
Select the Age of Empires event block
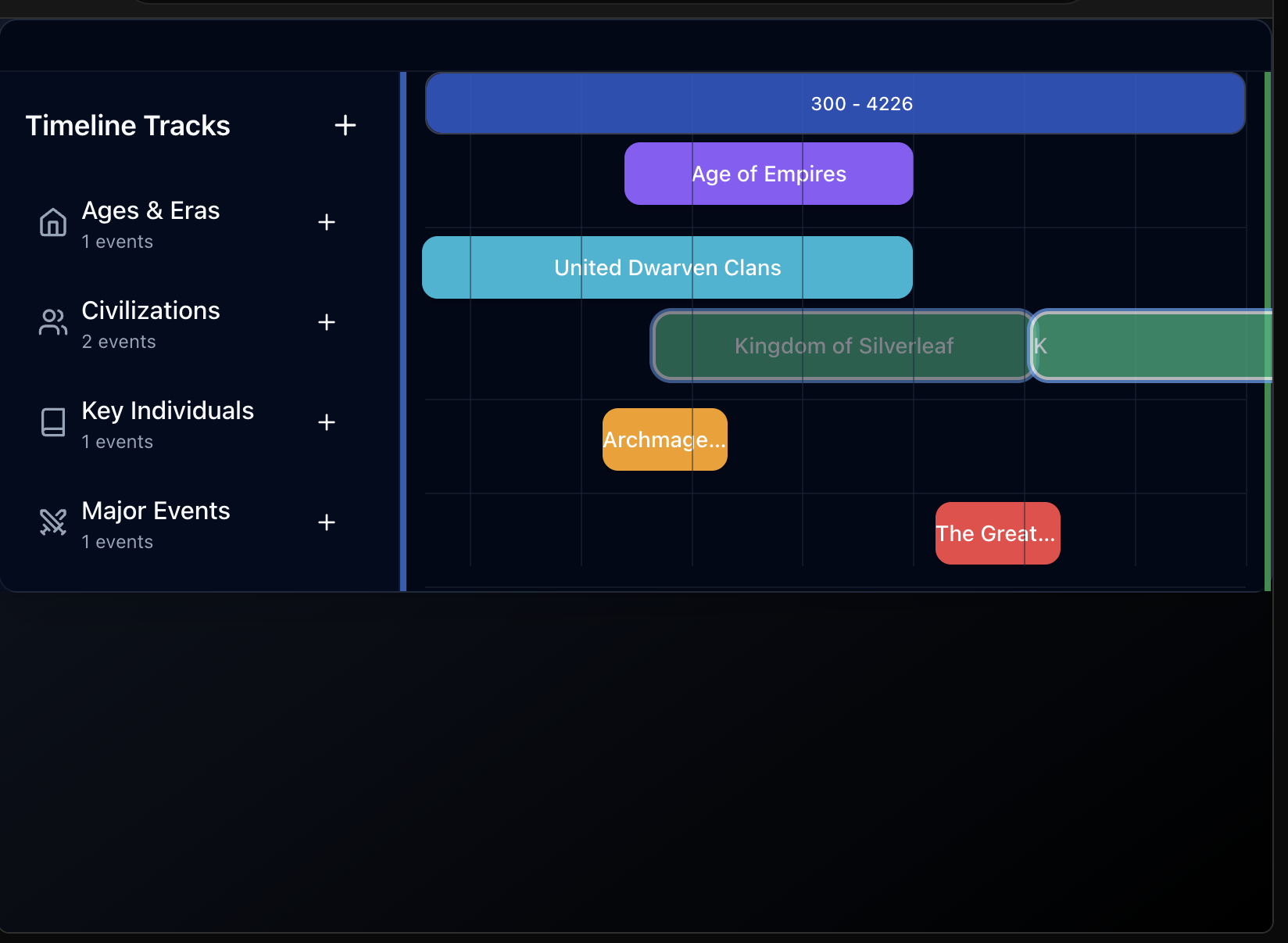pyautogui.click(x=769, y=174)
